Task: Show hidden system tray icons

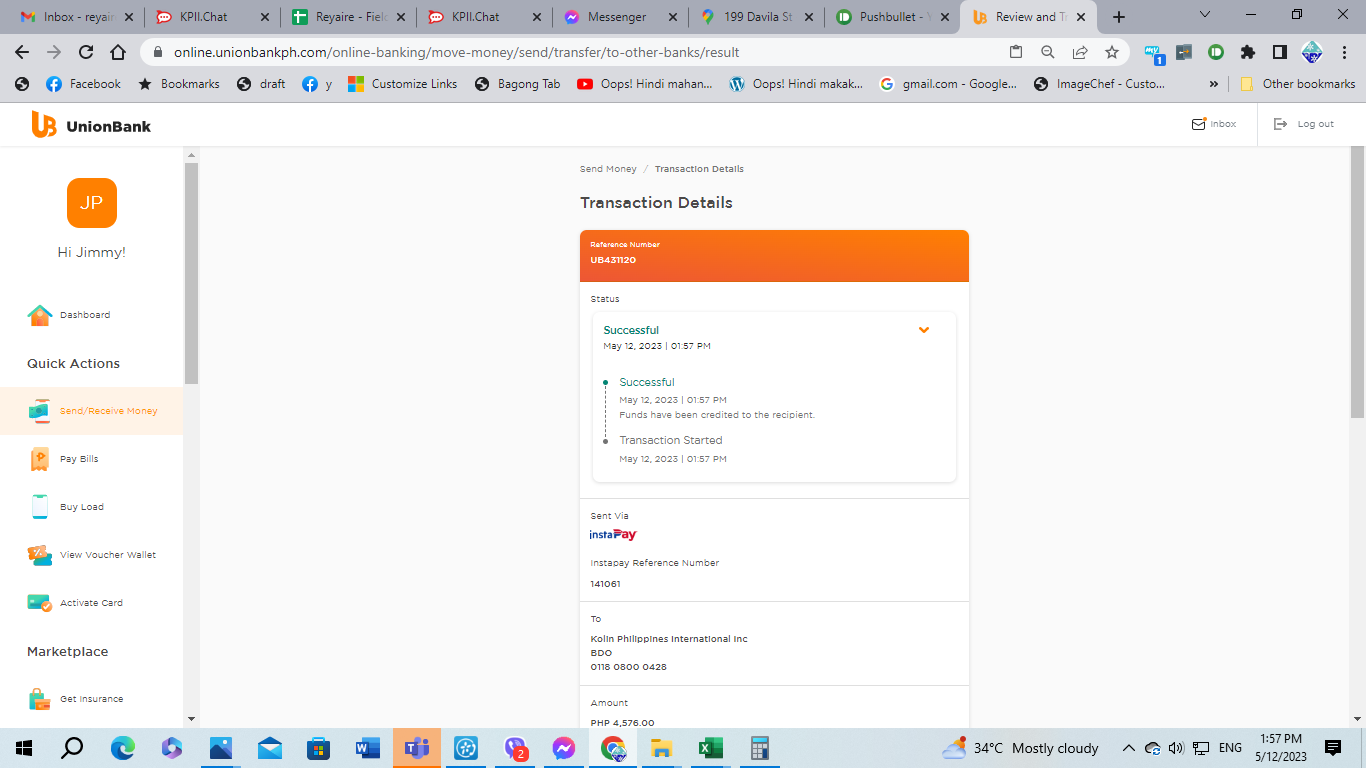Action: [1128, 748]
